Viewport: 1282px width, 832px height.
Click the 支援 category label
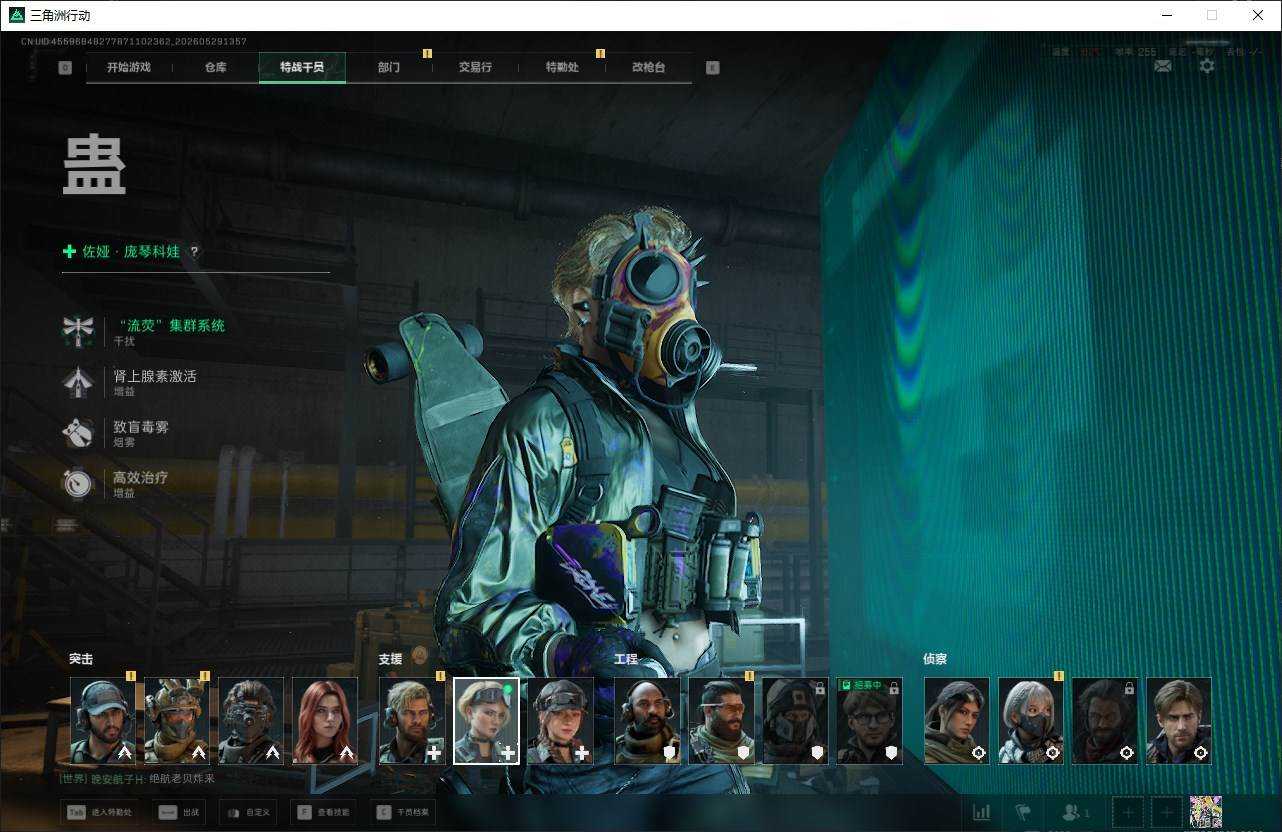(390, 659)
